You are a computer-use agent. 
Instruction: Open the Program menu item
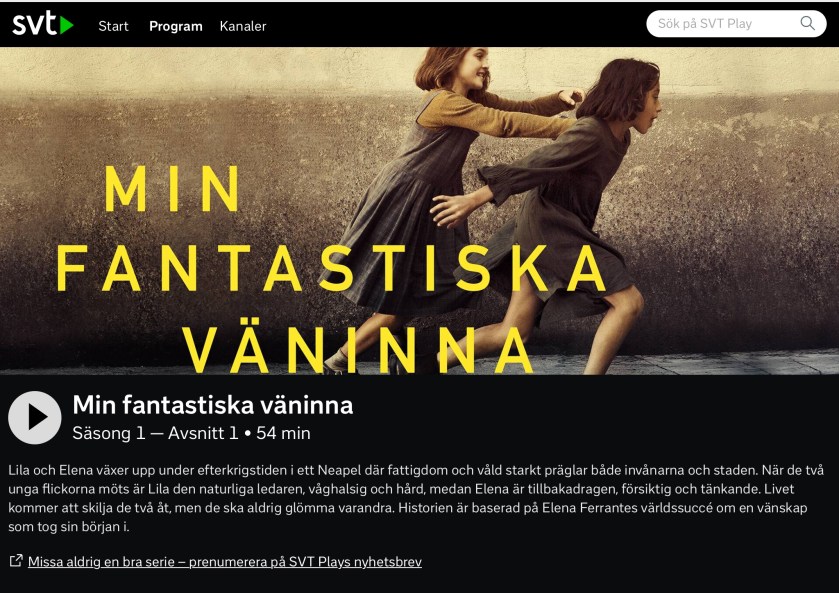(x=176, y=26)
